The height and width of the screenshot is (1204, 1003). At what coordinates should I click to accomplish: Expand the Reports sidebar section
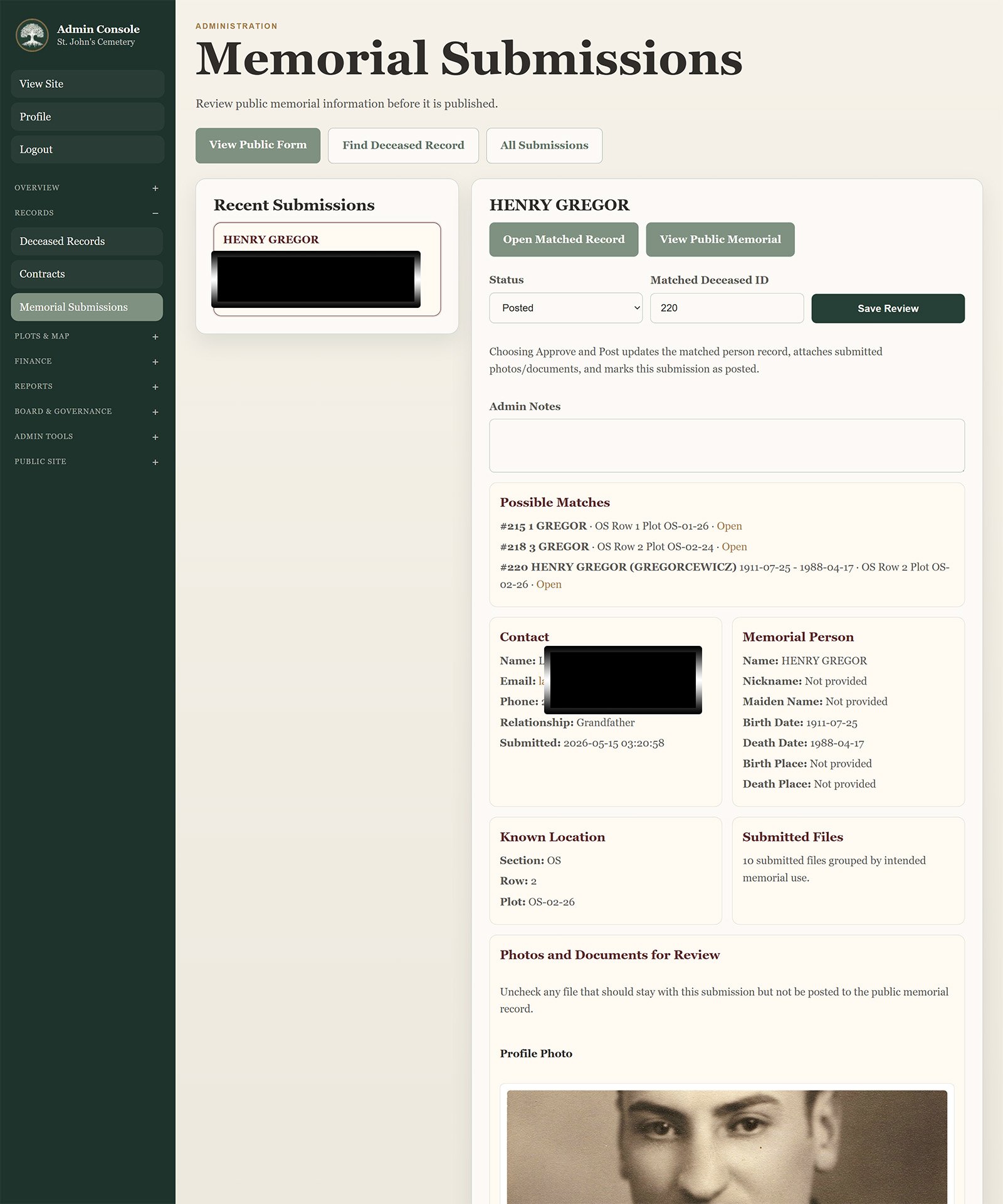click(x=87, y=387)
